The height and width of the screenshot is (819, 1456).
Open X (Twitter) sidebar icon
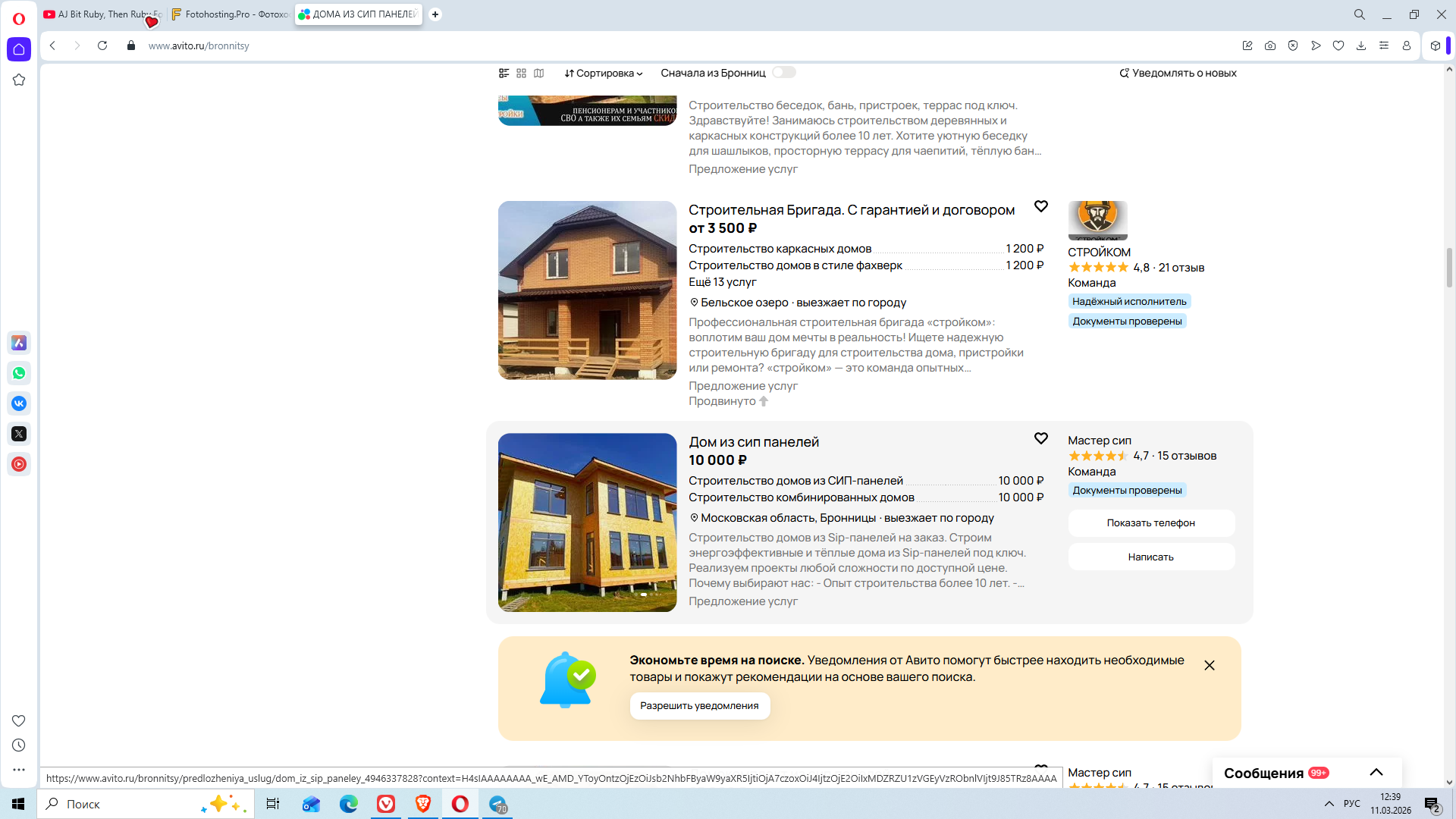[19, 434]
